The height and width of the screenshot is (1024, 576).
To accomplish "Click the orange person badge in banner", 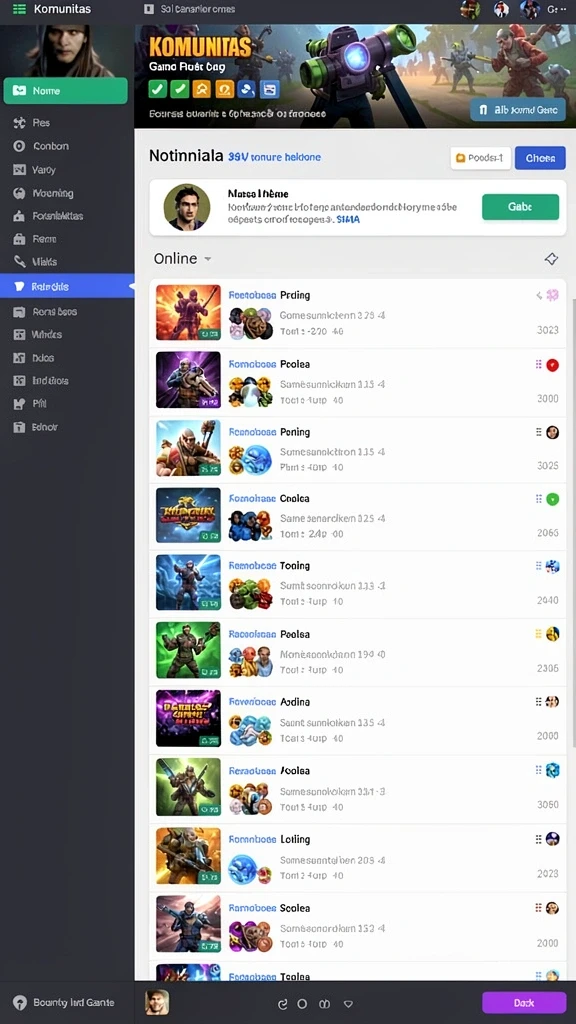I will pyautogui.click(x=202, y=89).
